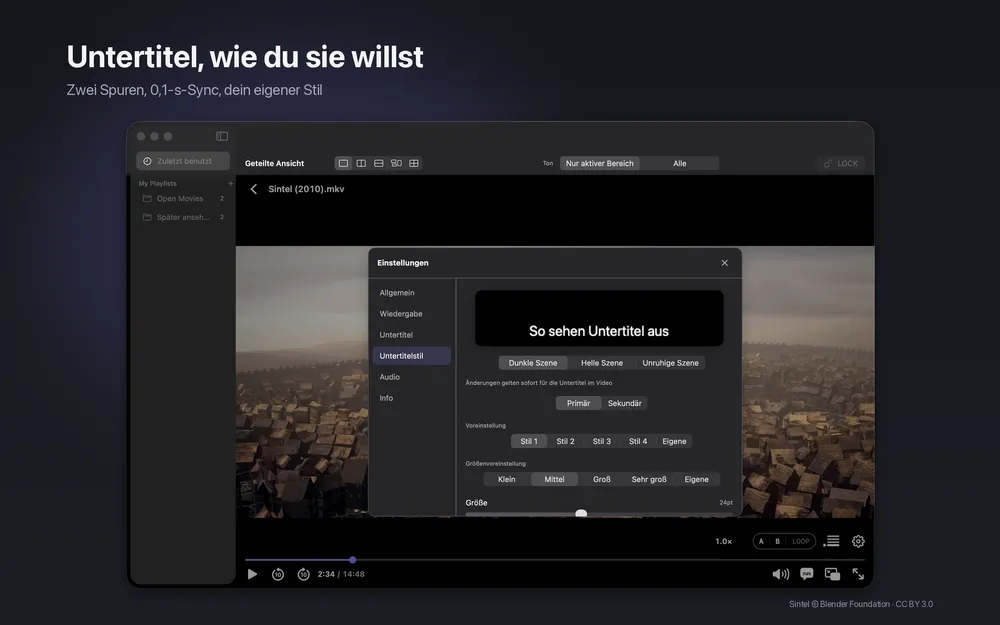Screen dimensions: 1000x625
Task: Click the playback progress bar handle
Action: [353, 560]
